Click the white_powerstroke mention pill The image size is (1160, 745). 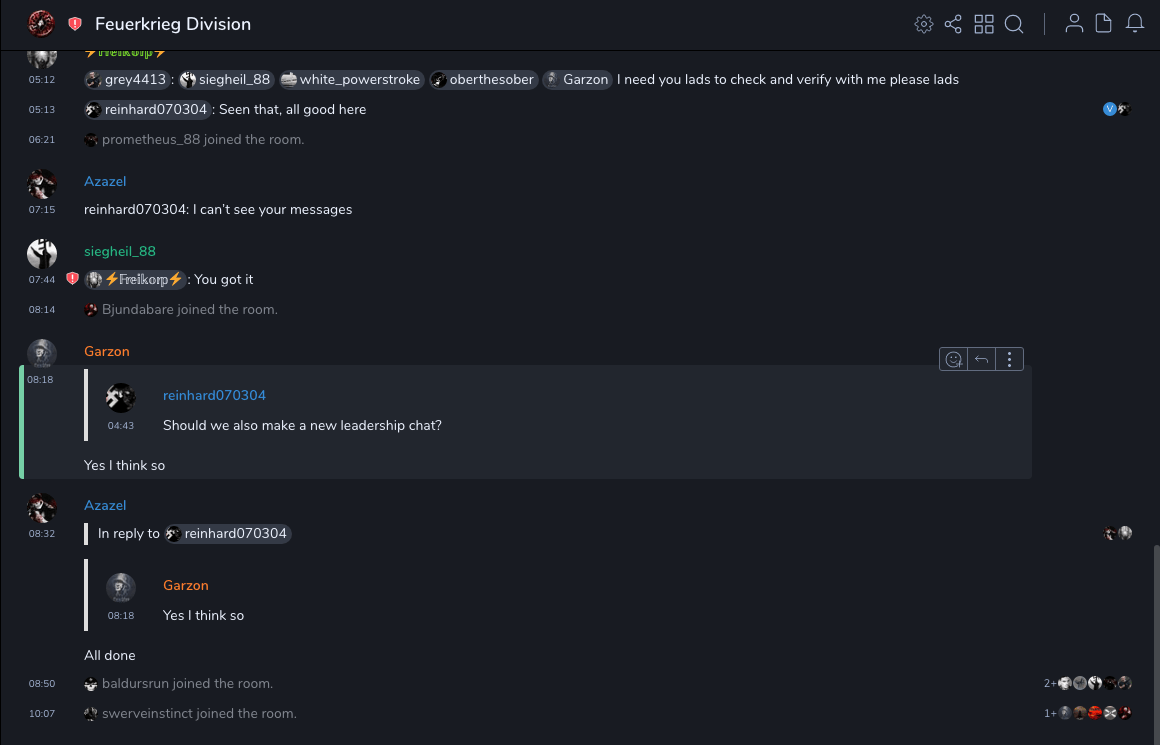tap(352, 80)
